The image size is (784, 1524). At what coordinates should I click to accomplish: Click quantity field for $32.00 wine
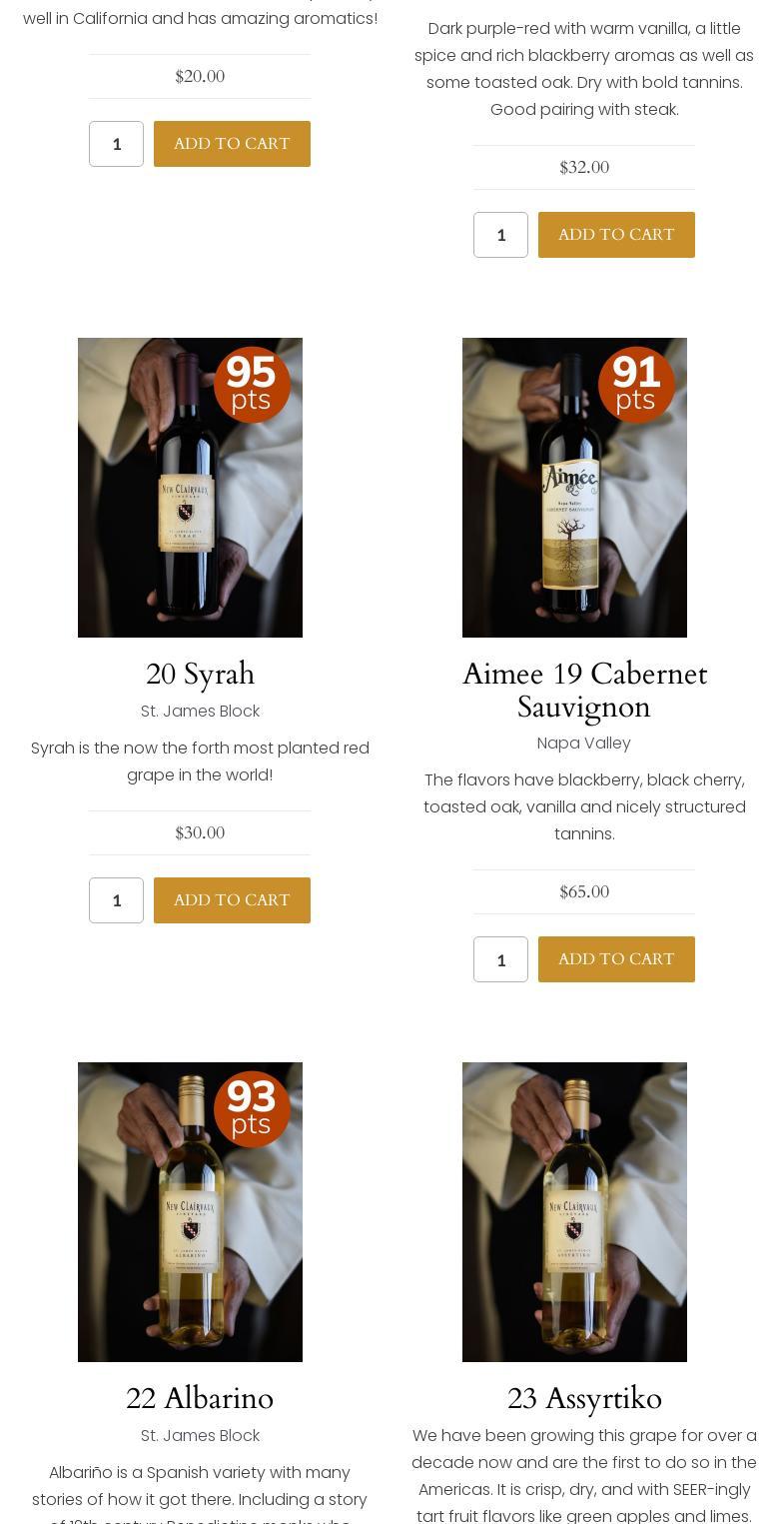500,235
